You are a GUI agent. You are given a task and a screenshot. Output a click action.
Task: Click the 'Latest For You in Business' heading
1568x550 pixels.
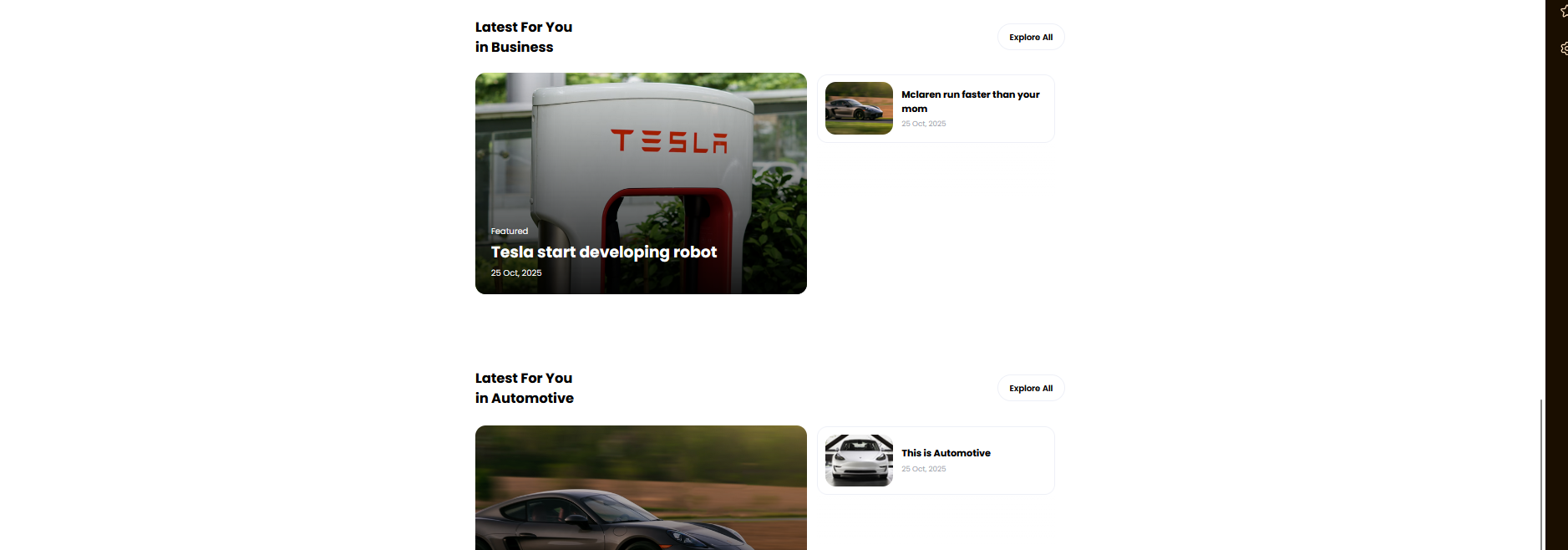pyautogui.click(x=524, y=37)
